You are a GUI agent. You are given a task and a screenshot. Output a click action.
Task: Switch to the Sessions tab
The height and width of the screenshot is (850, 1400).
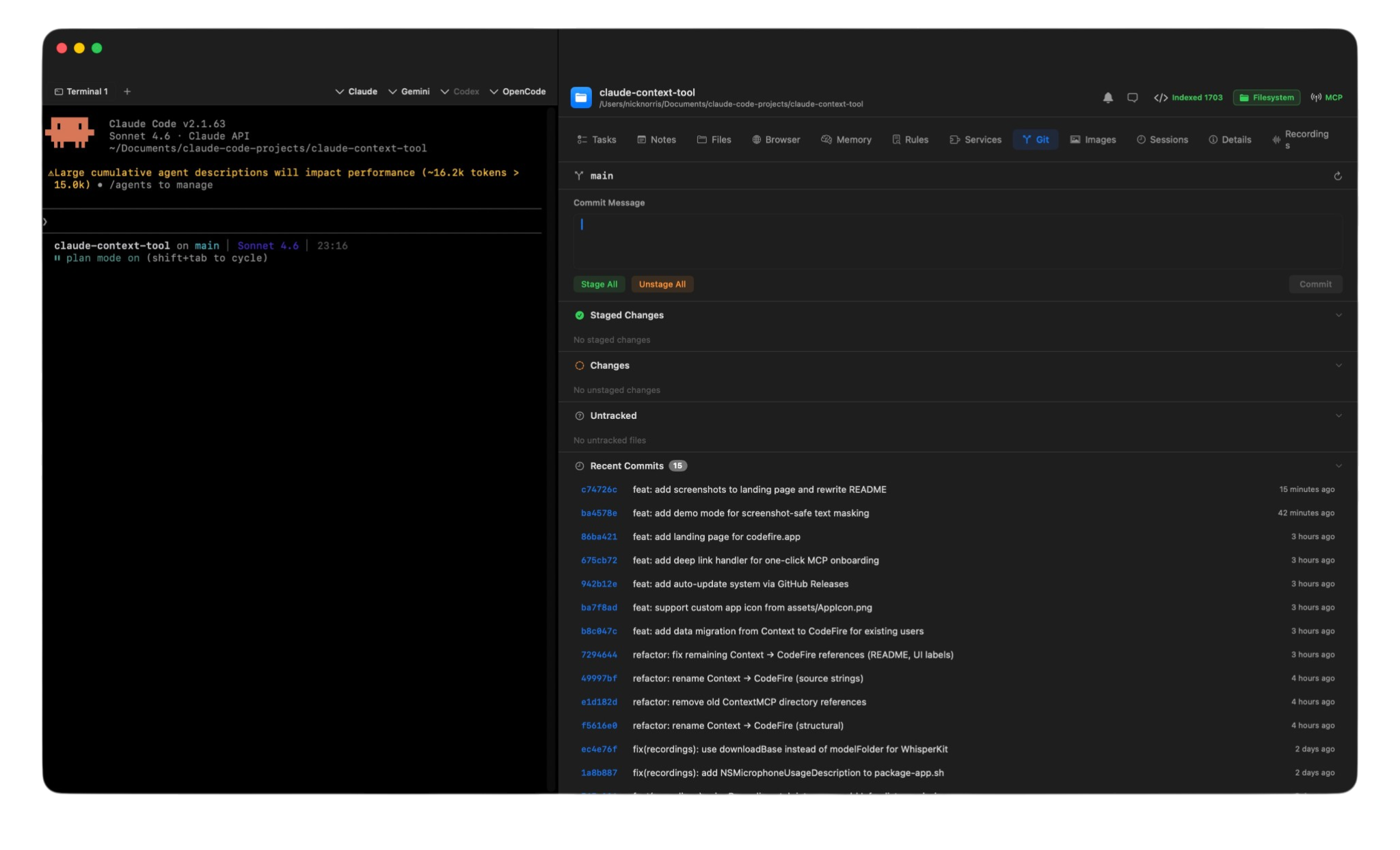(x=1163, y=139)
